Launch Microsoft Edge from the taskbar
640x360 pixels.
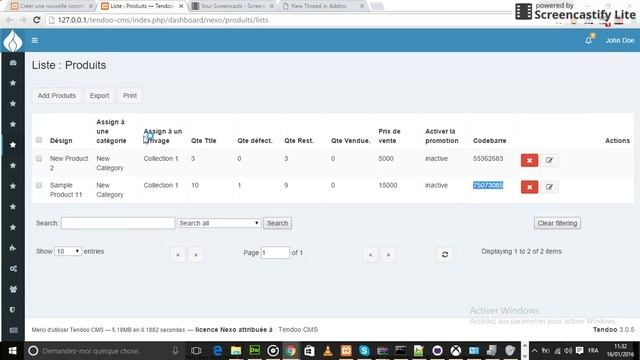pyautogui.click(x=218, y=351)
